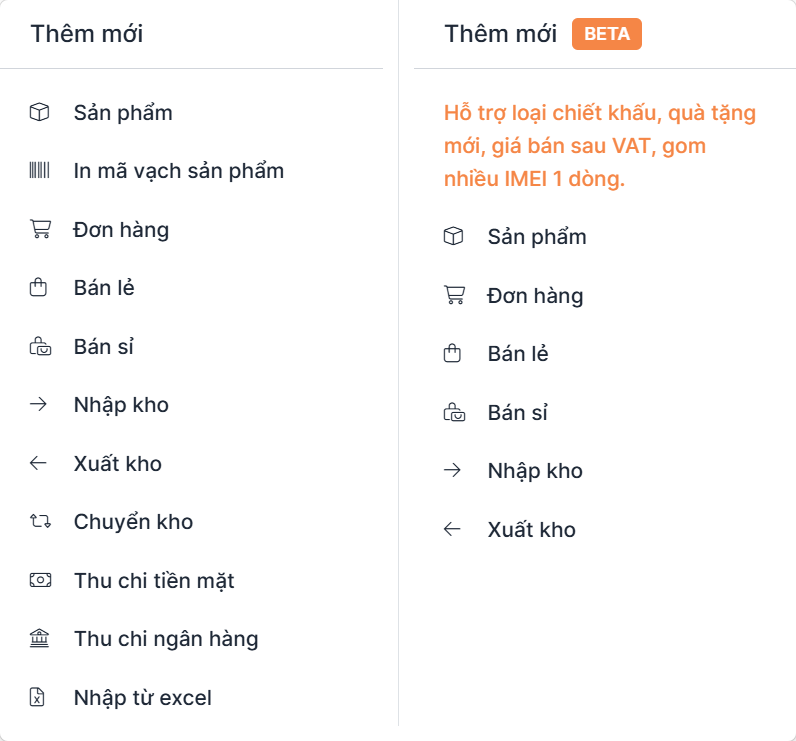Select Nhập kho in the BETA column
796x741 pixels.
(535, 471)
